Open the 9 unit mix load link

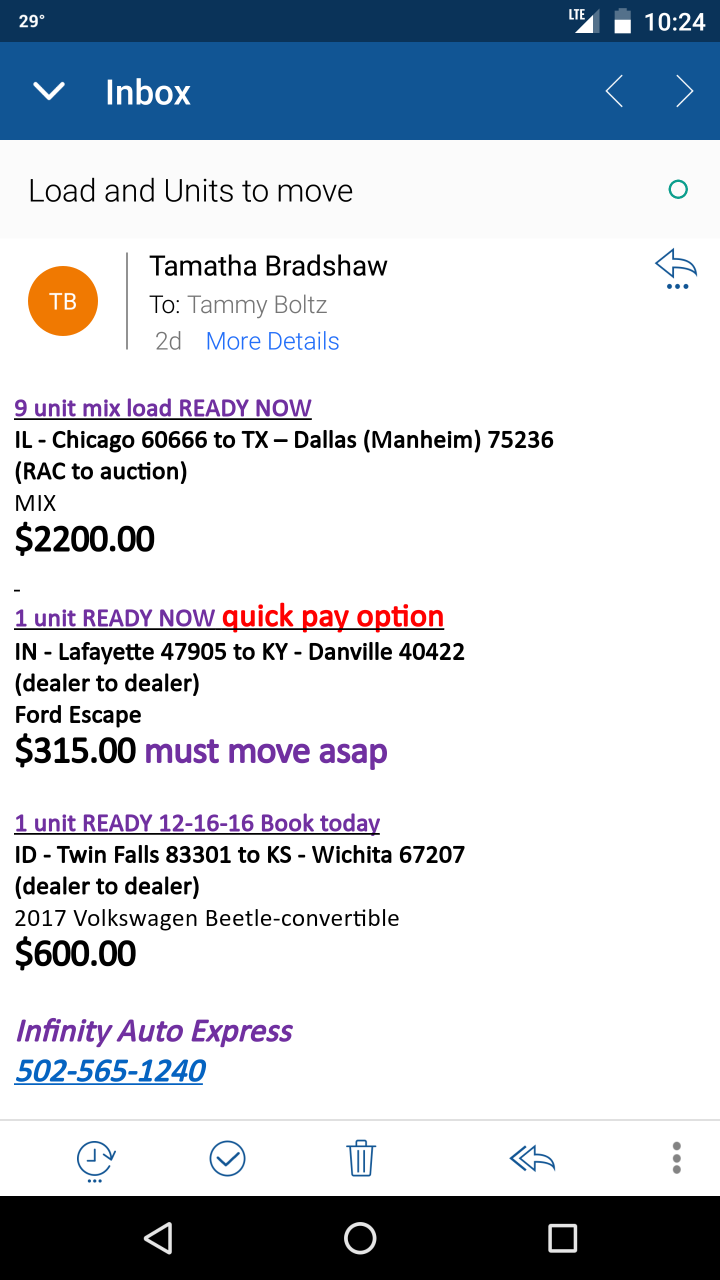(163, 408)
